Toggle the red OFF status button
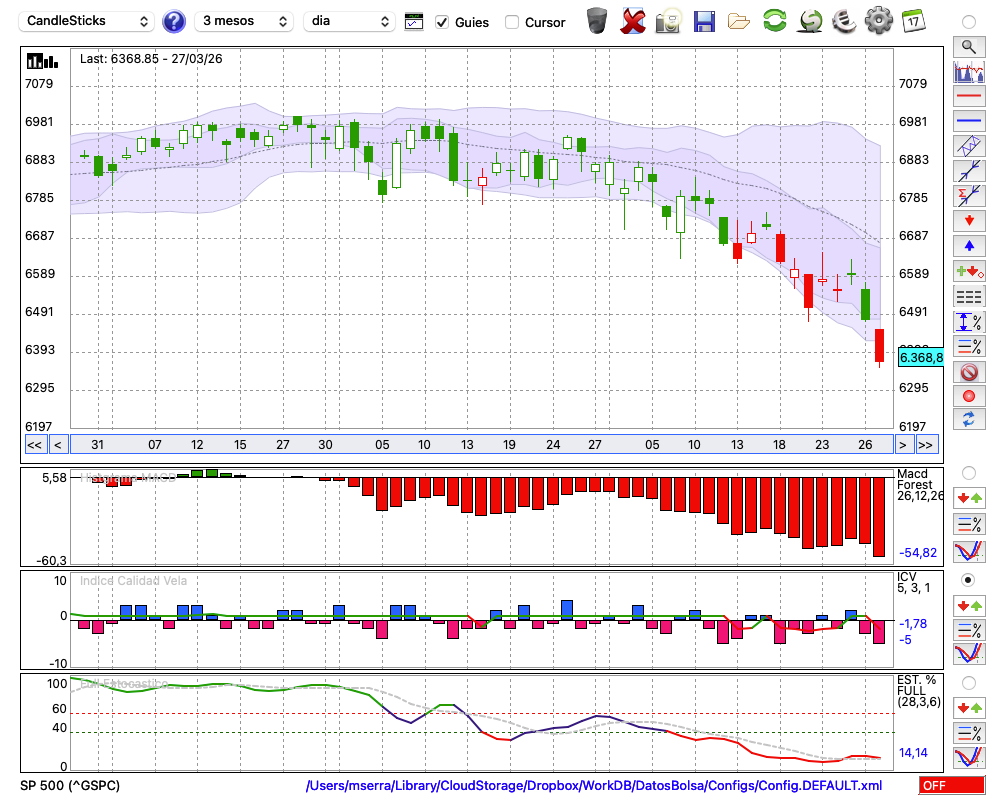This screenshot has height=800, width=1000. click(951, 786)
